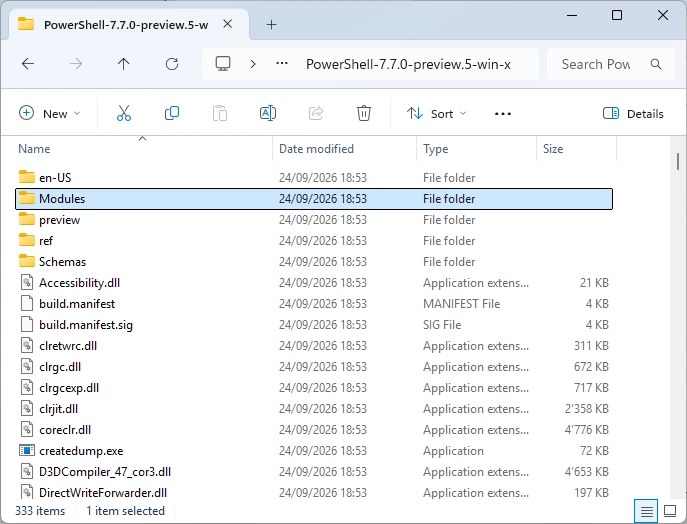The width and height of the screenshot is (687, 524).
Task: Sort files by Date modified column
Action: (x=316, y=149)
